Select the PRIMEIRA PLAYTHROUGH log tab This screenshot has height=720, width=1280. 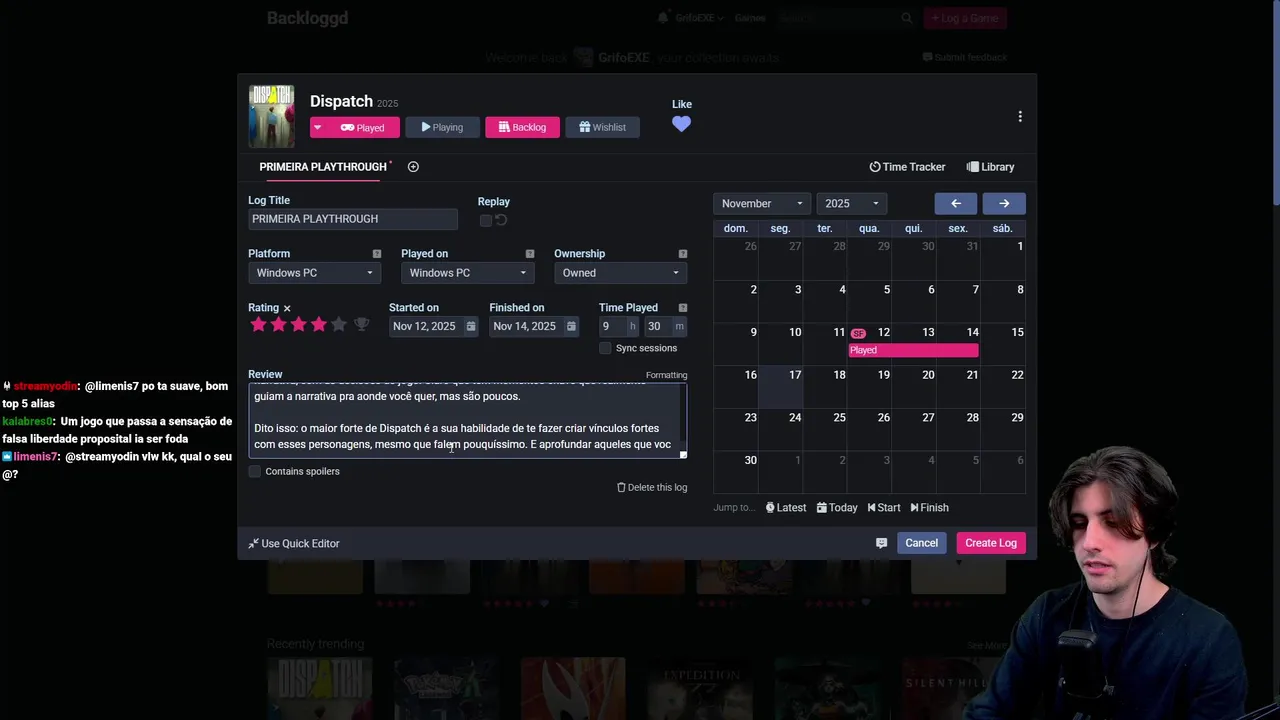click(323, 167)
